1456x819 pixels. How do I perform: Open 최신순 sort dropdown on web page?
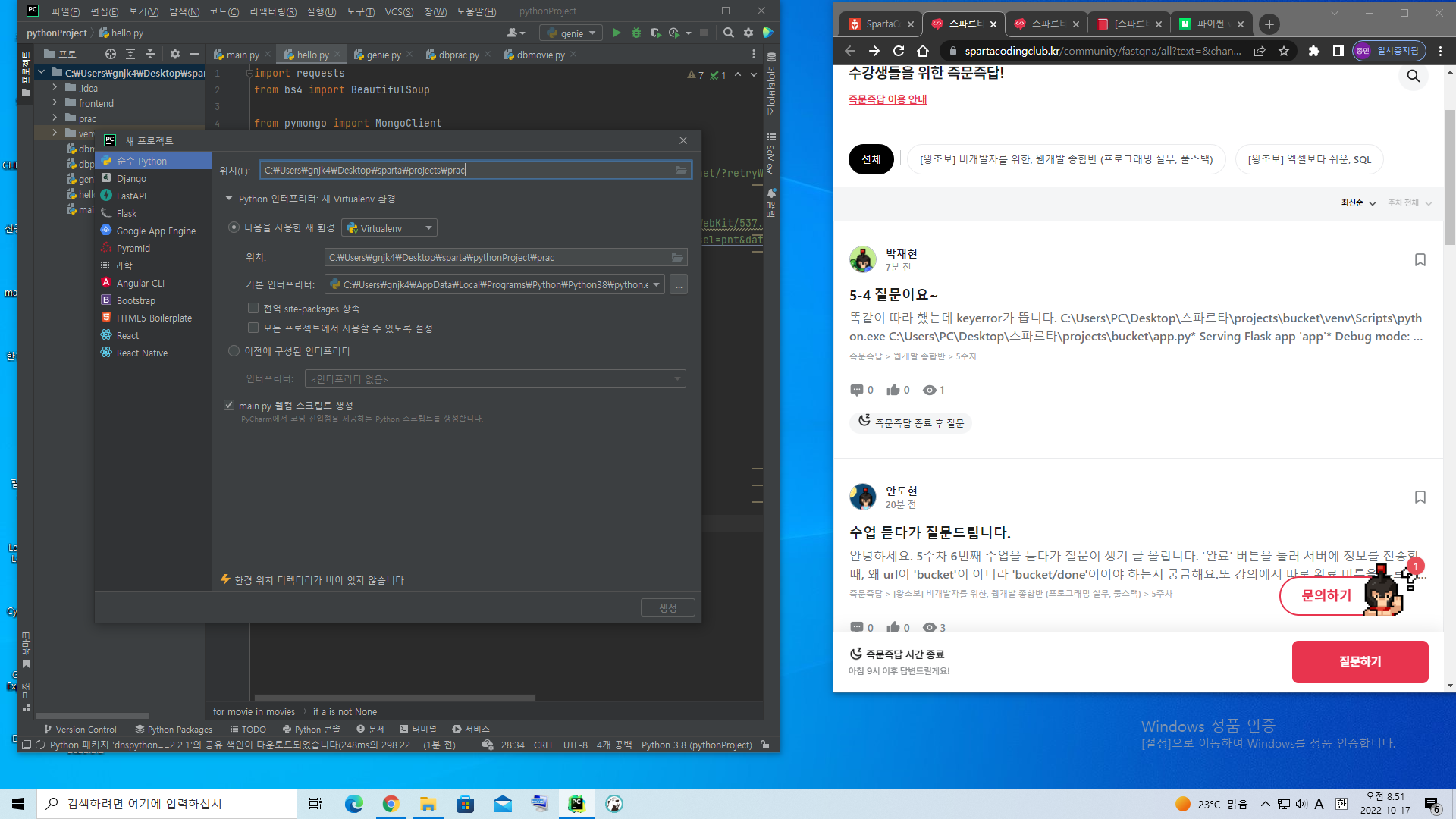pos(1358,202)
